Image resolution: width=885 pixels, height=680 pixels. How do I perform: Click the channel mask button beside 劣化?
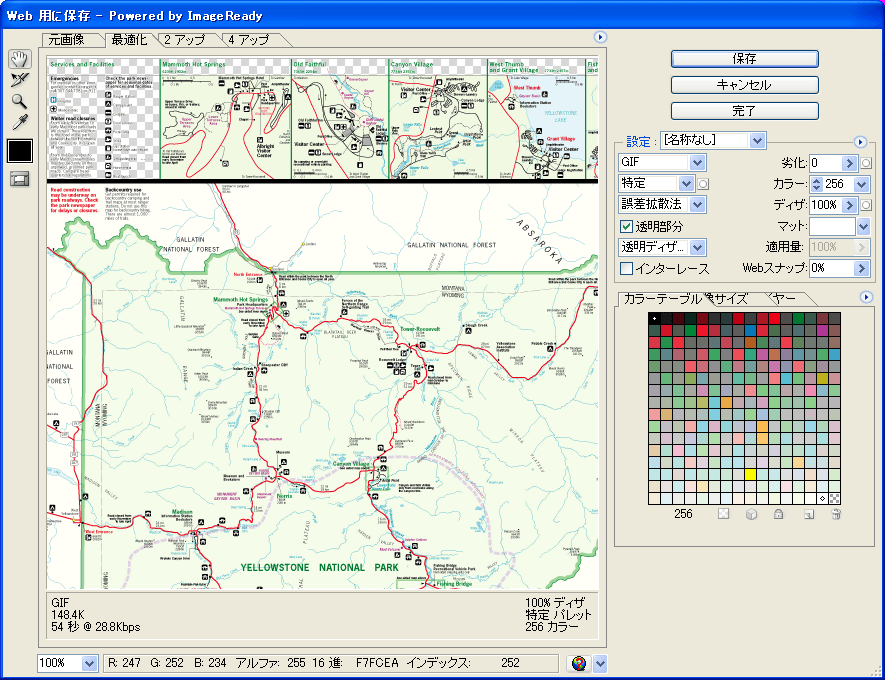[866, 163]
